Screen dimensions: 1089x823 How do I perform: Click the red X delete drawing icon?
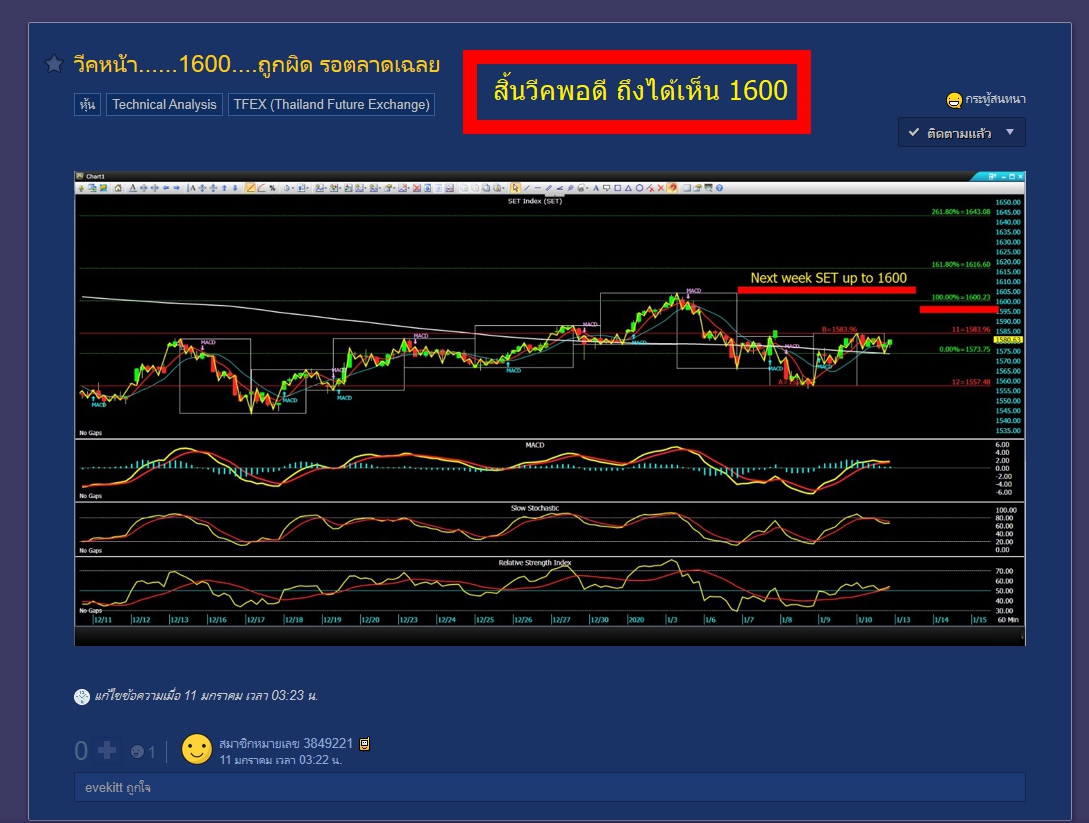tap(661, 188)
